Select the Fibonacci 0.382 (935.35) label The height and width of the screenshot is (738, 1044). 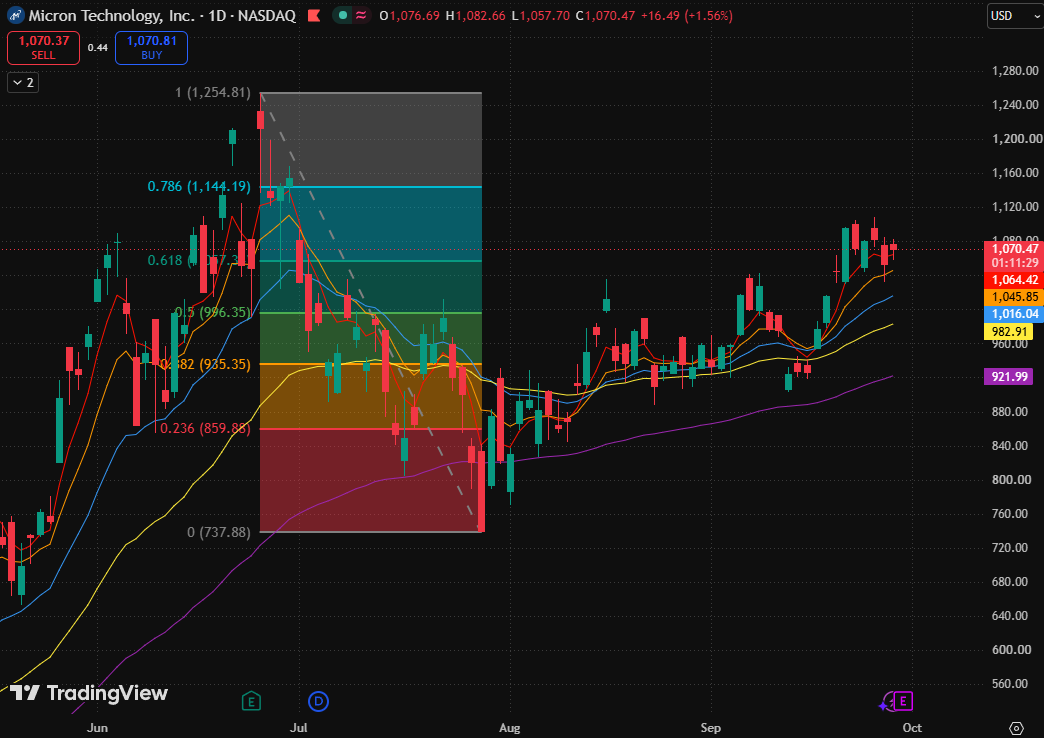click(x=206, y=364)
